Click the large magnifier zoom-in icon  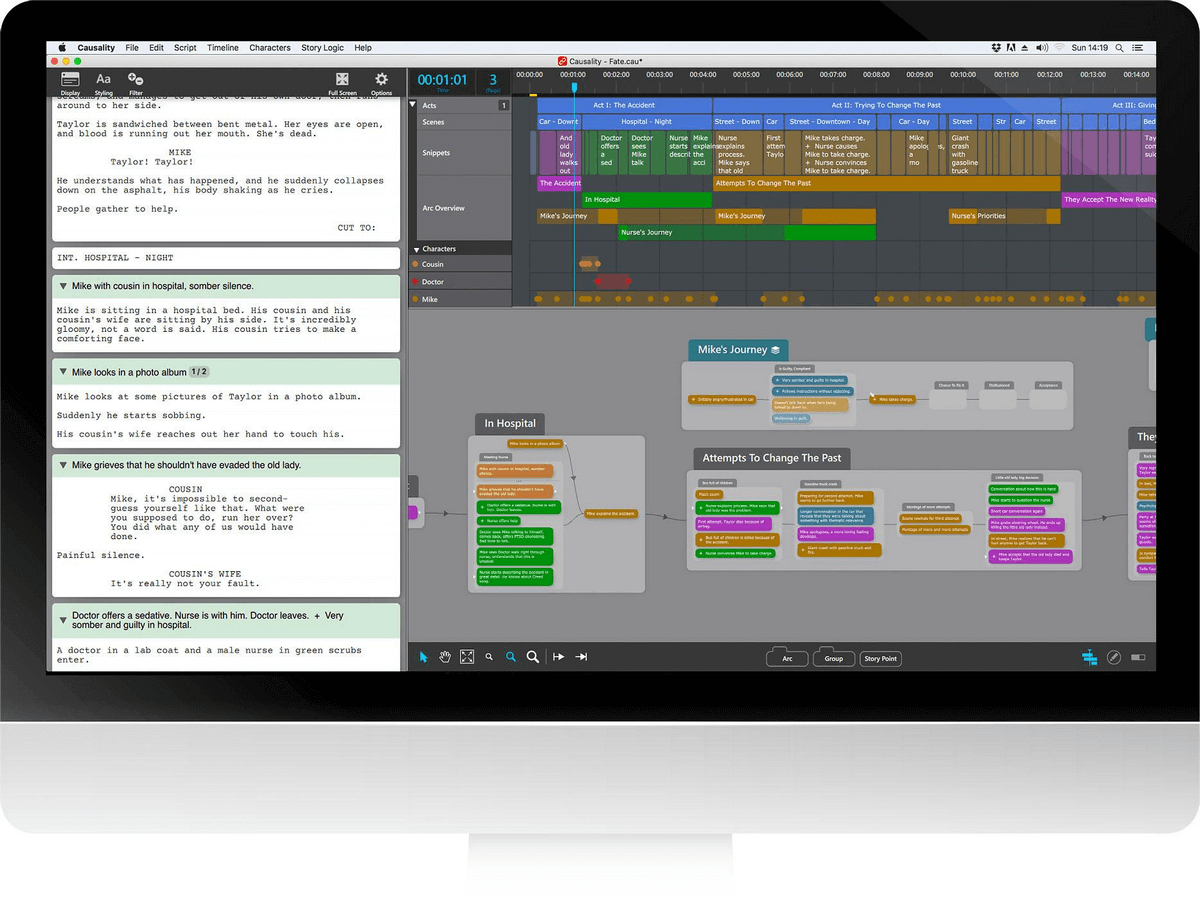(x=533, y=657)
